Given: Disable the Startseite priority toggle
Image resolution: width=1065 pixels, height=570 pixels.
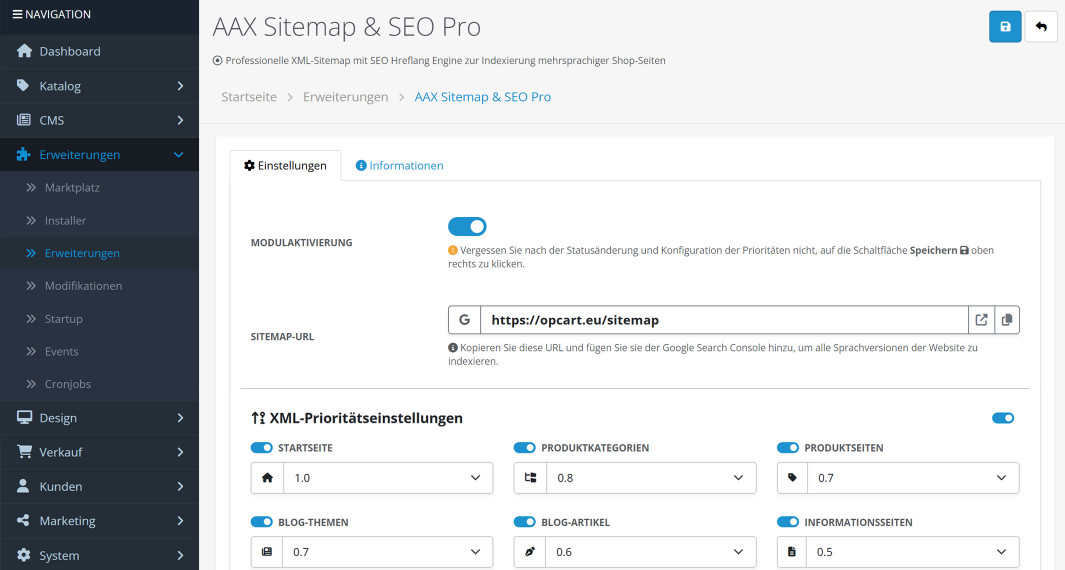Looking at the screenshot, I should point(262,448).
